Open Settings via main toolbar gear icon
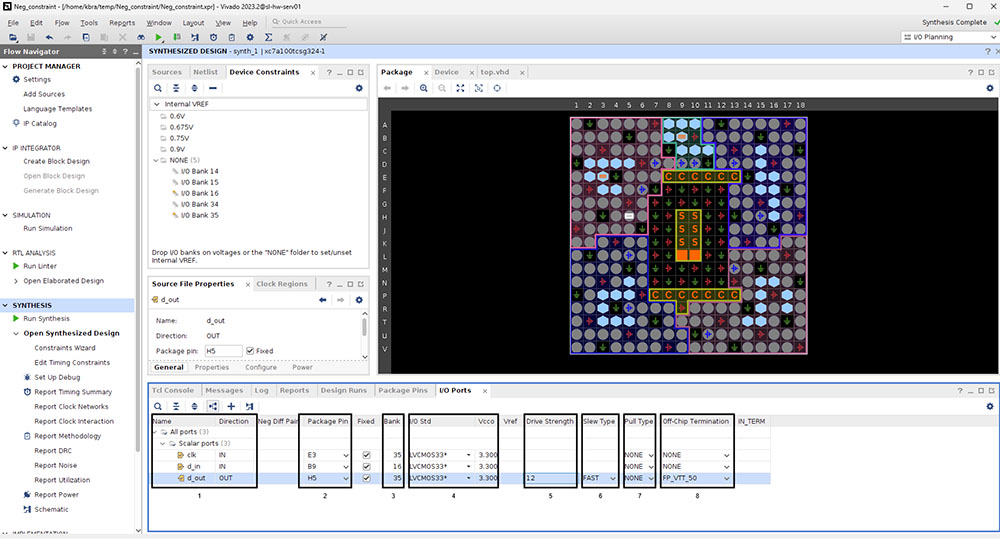 [x=250, y=38]
